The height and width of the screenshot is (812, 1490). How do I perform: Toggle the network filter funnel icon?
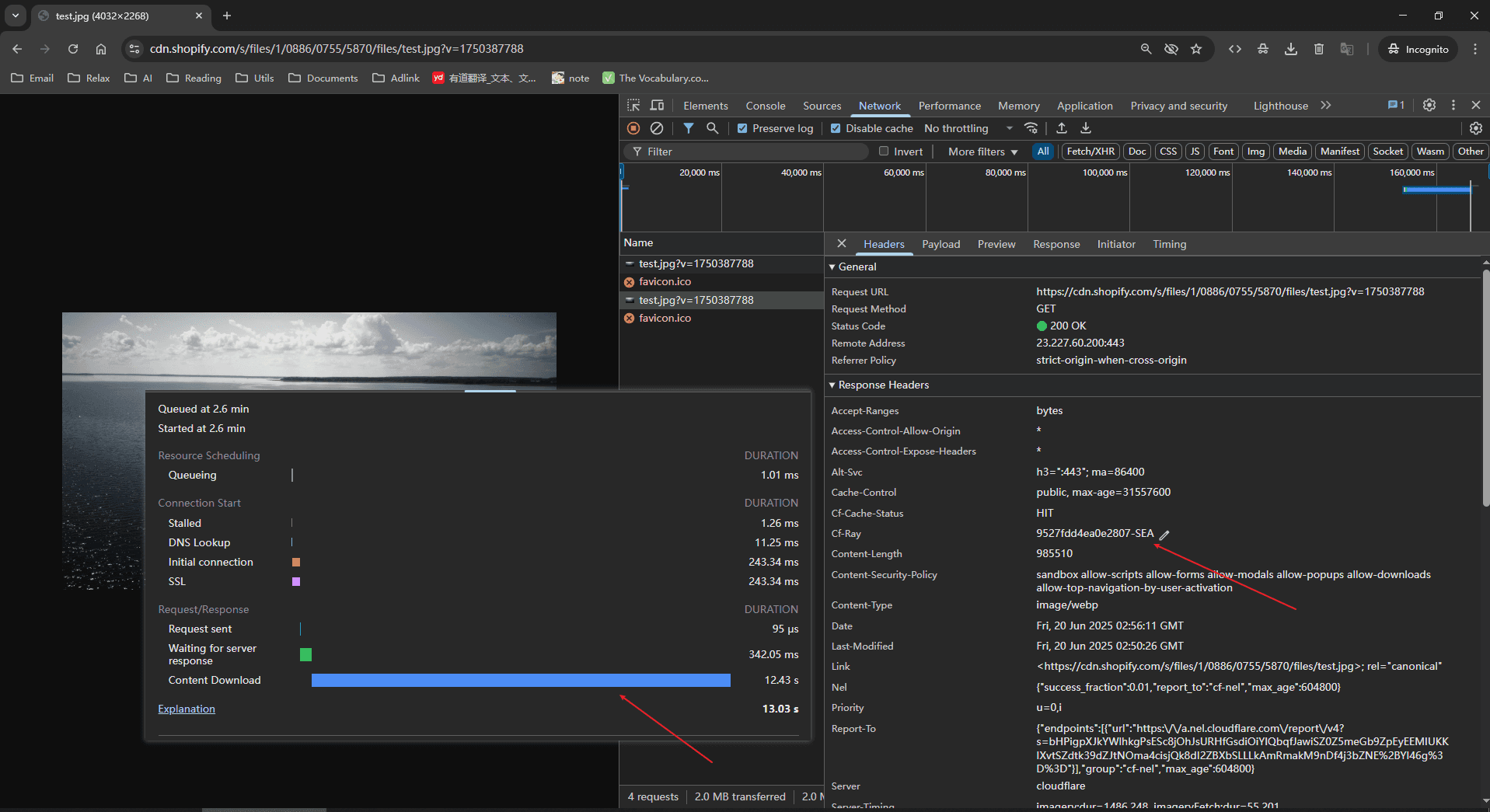pyautogui.click(x=689, y=128)
